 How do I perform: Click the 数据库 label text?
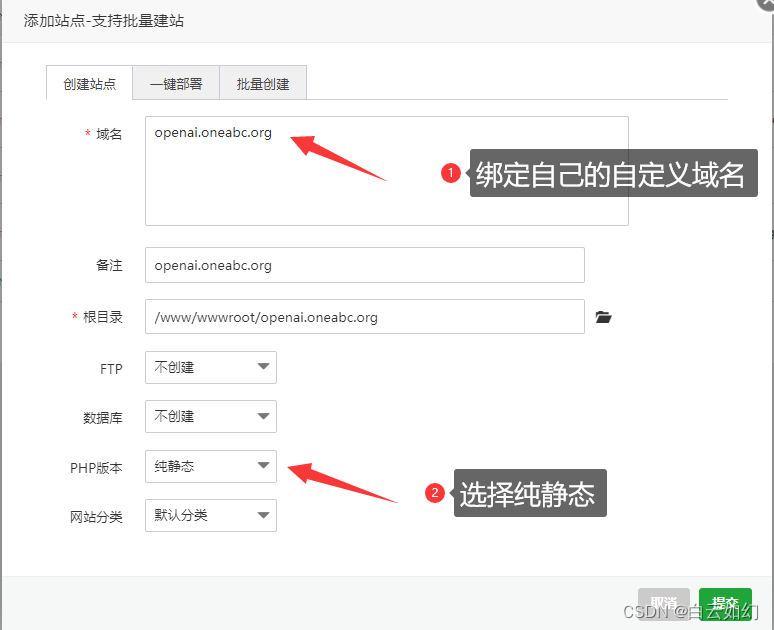pyautogui.click(x=102, y=418)
